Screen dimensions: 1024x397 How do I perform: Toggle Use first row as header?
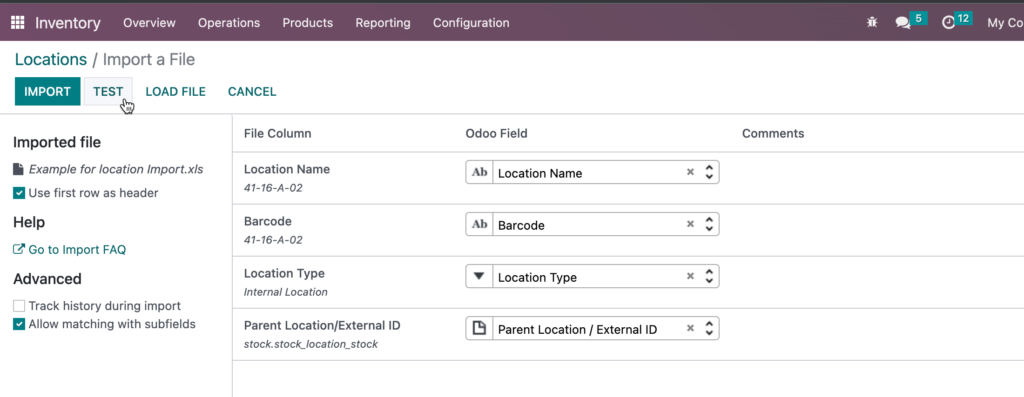(x=19, y=193)
